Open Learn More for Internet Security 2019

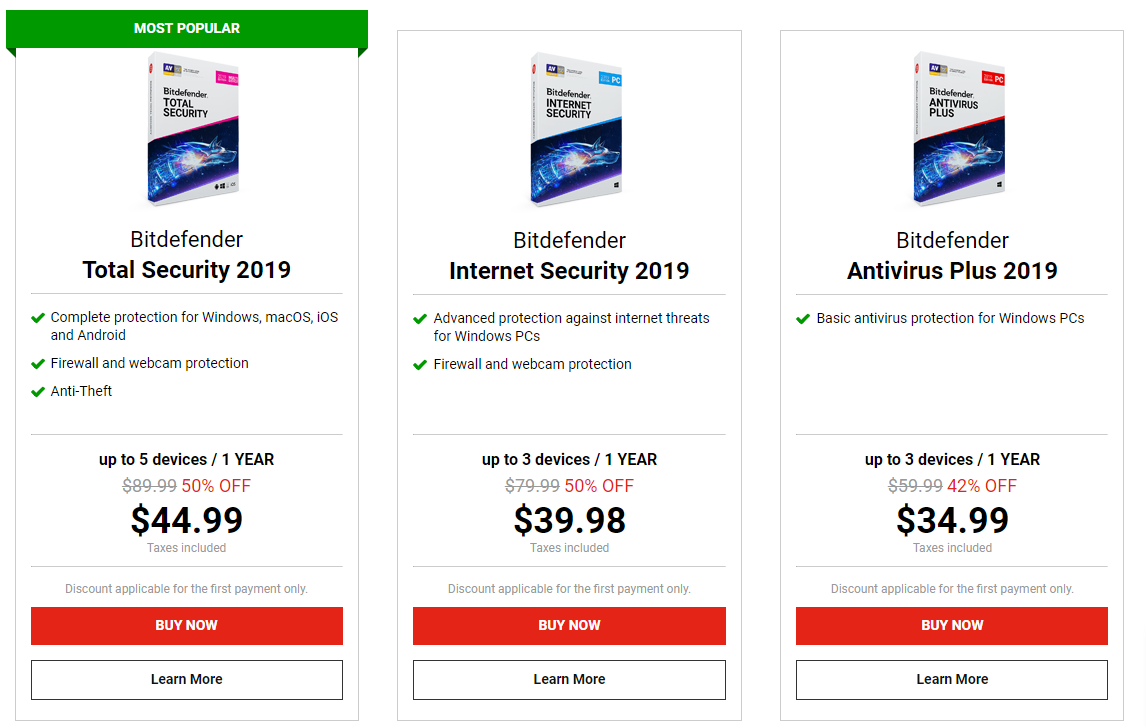(569, 680)
